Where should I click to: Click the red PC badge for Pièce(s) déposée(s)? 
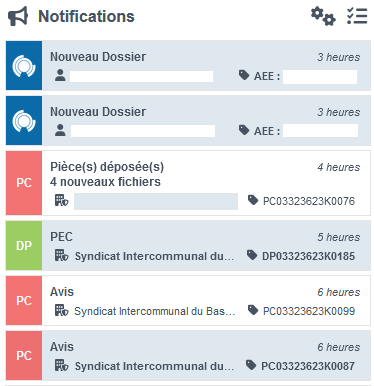pyautogui.click(x=24, y=183)
